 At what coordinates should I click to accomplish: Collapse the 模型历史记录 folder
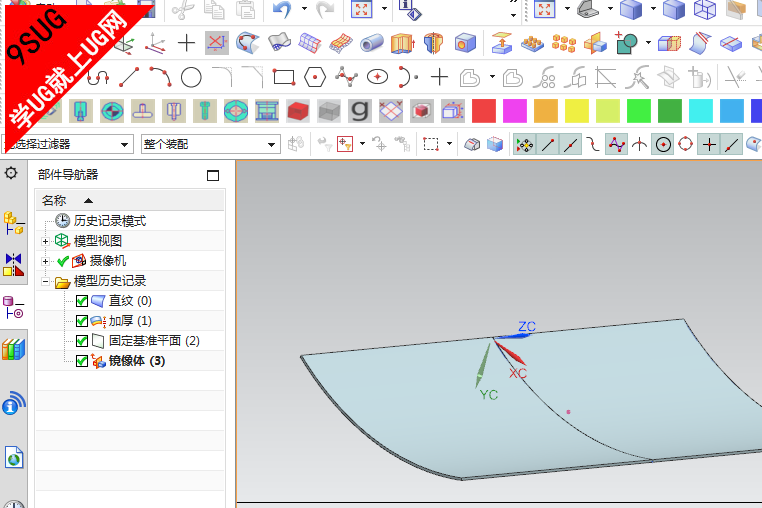point(45,281)
